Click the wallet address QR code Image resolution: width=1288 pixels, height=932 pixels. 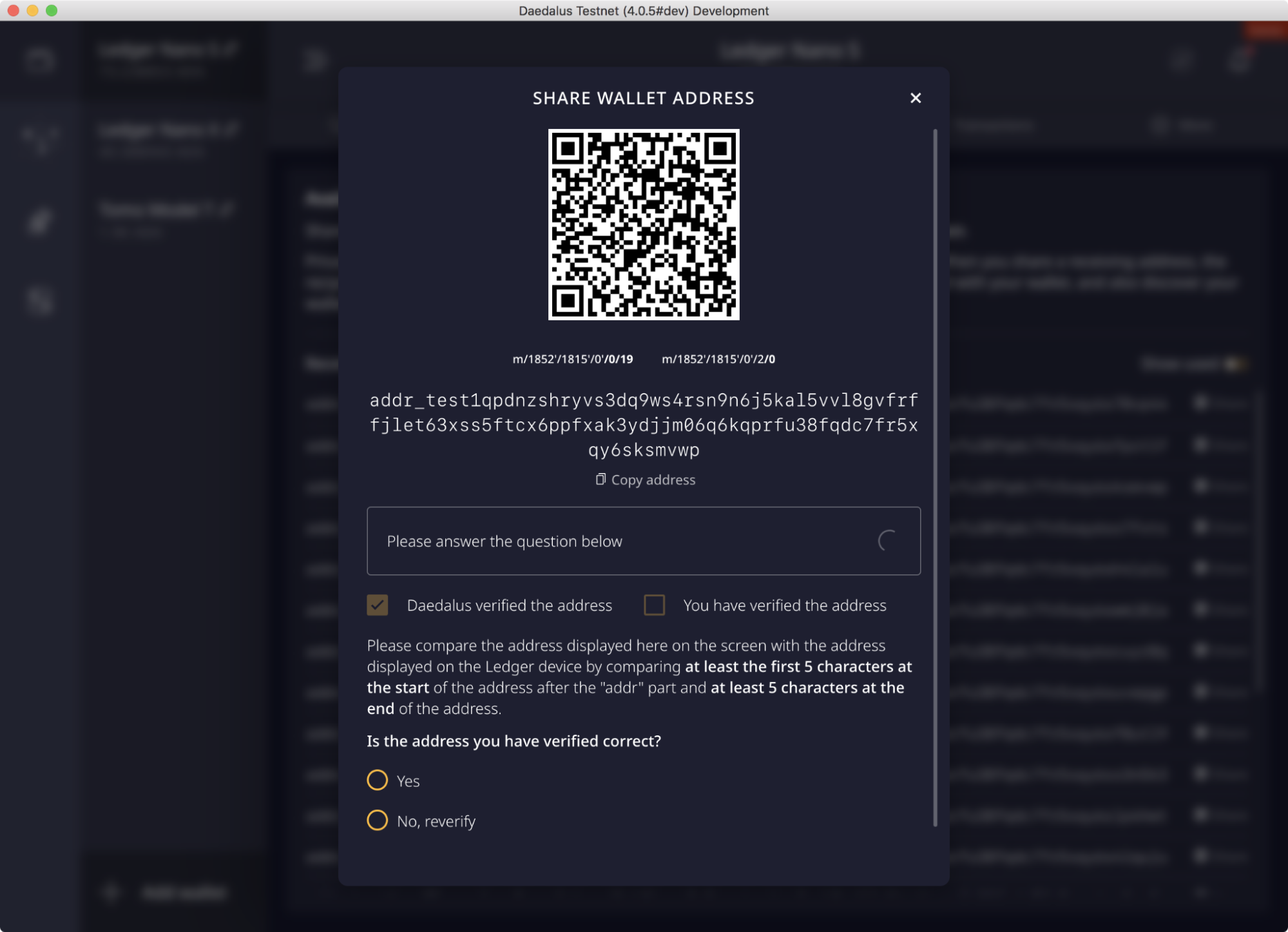643,224
